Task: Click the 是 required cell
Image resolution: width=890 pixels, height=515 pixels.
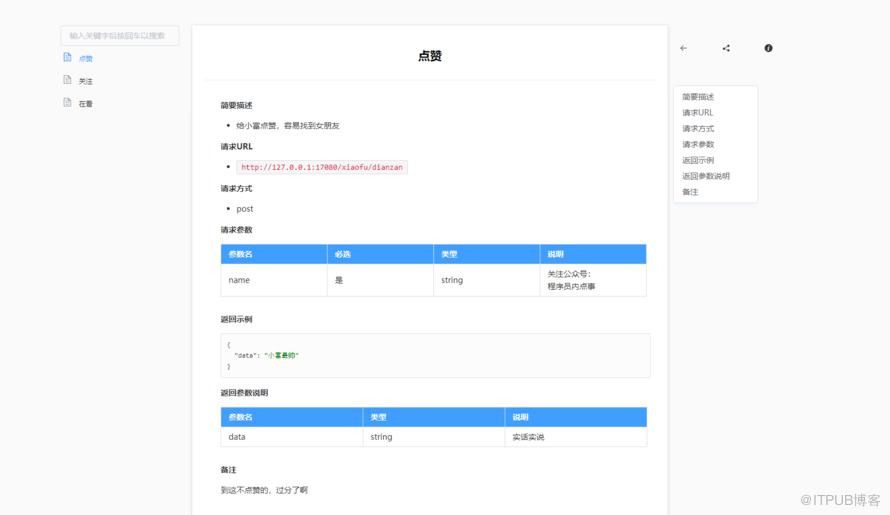Action: click(380, 280)
